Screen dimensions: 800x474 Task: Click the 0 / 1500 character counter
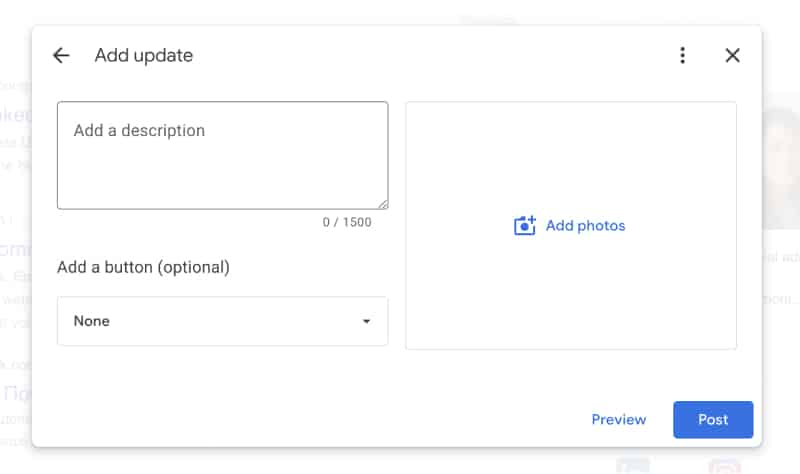coord(347,222)
